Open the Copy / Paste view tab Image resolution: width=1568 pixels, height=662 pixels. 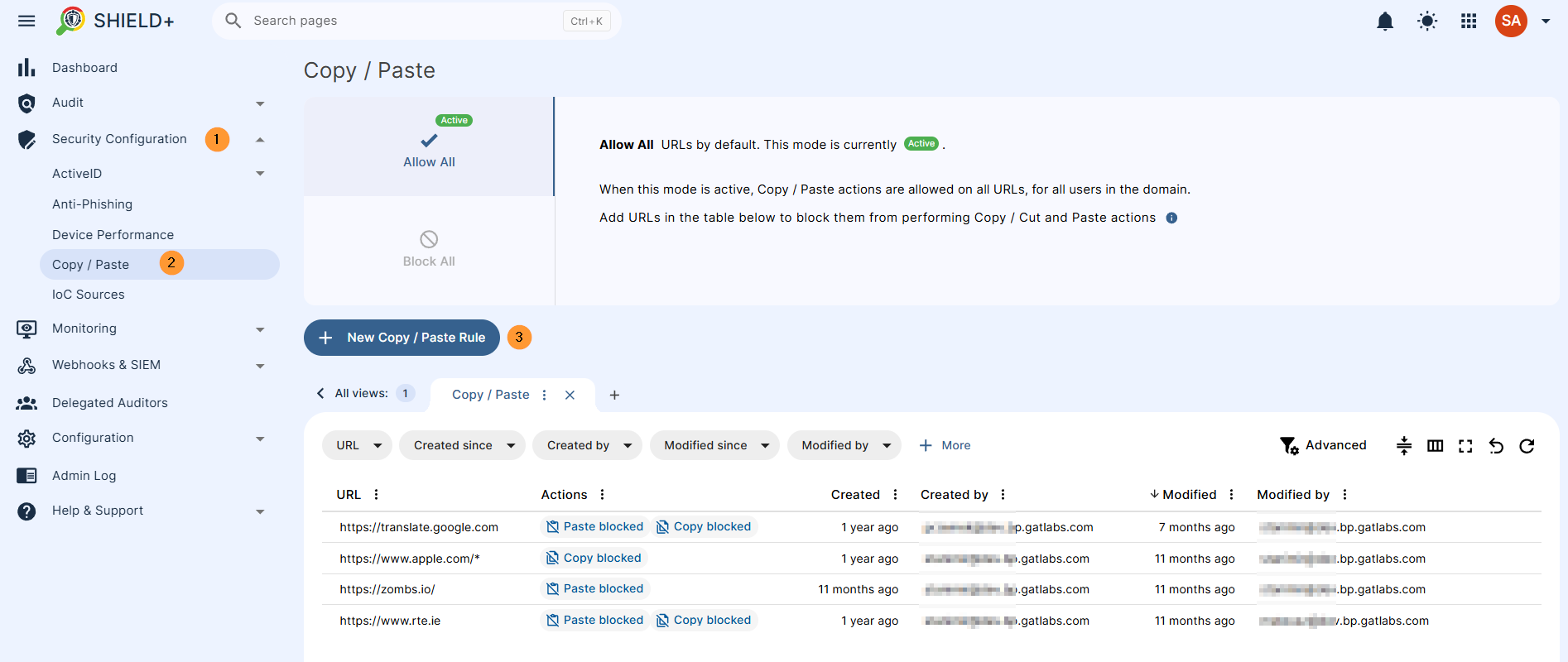[x=490, y=395]
